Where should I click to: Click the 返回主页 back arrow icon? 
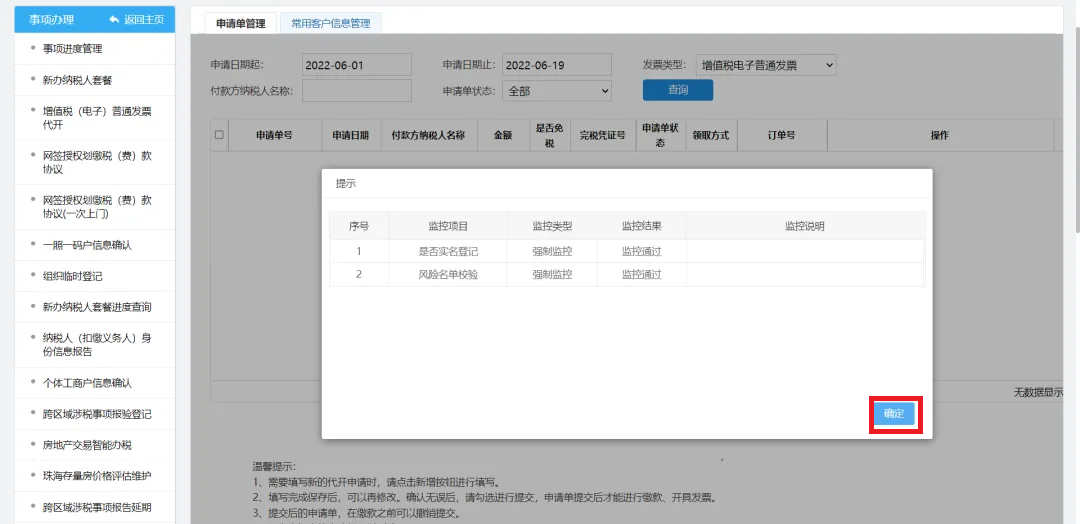pos(115,20)
